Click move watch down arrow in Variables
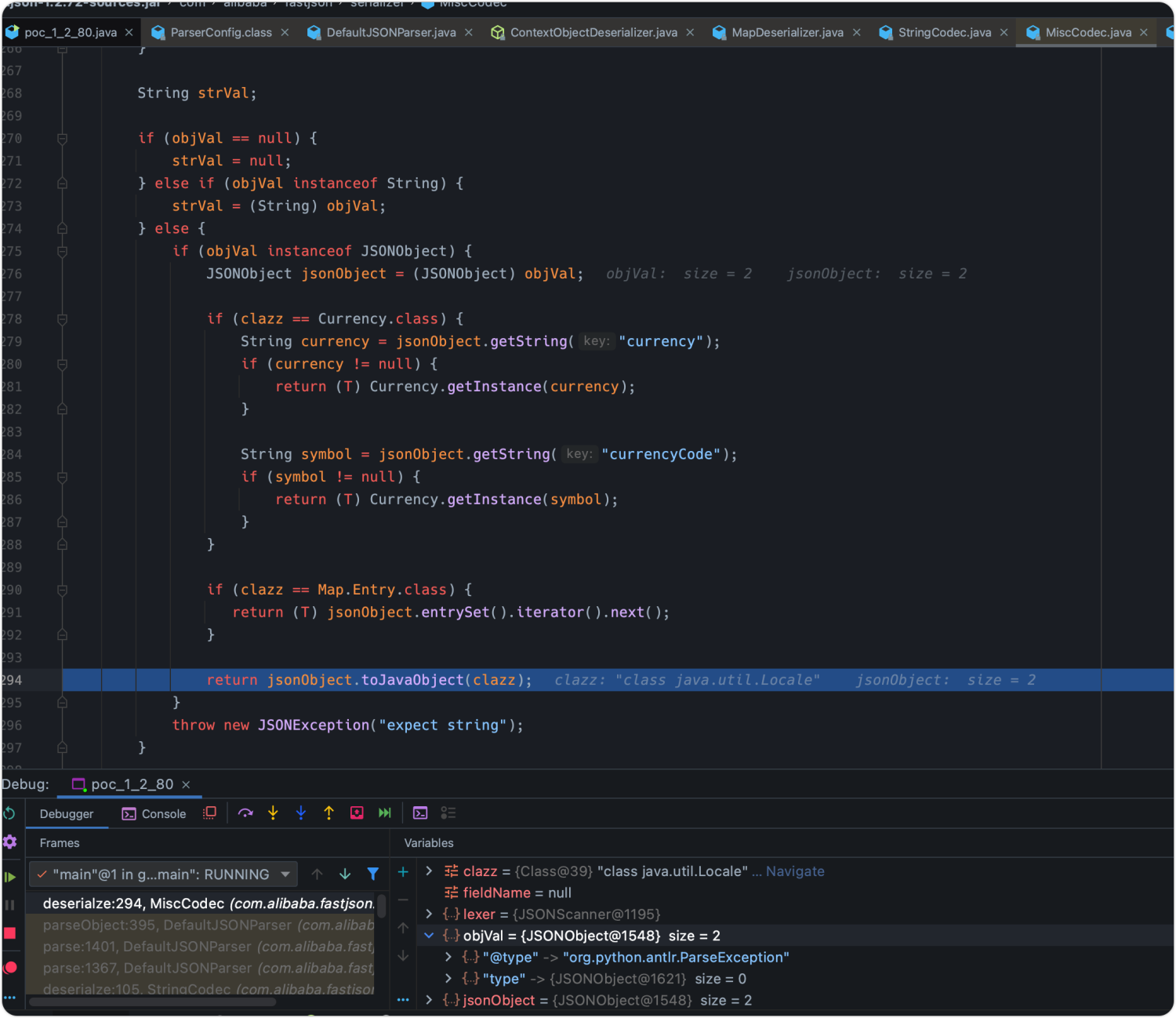 pyautogui.click(x=403, y=956)
